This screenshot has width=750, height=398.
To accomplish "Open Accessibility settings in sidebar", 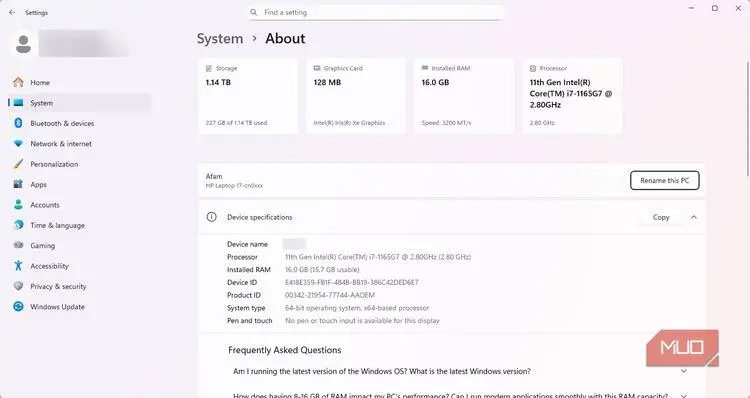I will tap(79, 265).
